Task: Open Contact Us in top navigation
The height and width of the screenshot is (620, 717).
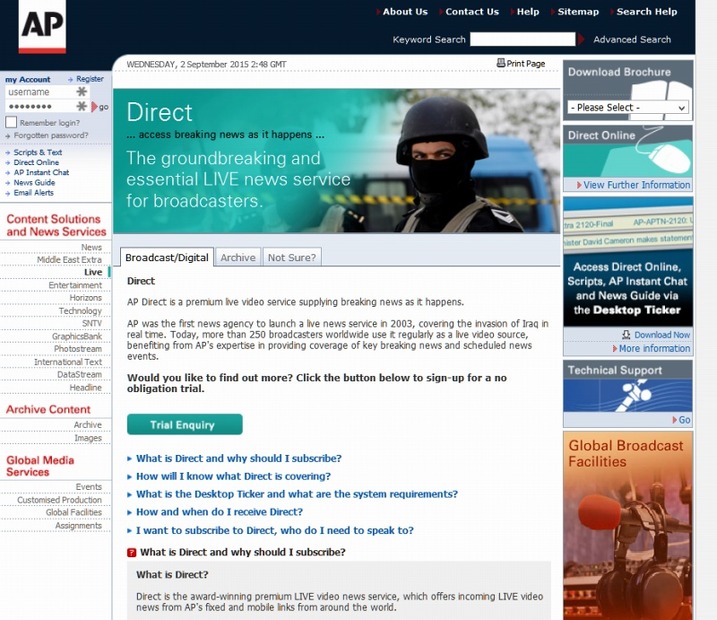Action: coord(472,12)
